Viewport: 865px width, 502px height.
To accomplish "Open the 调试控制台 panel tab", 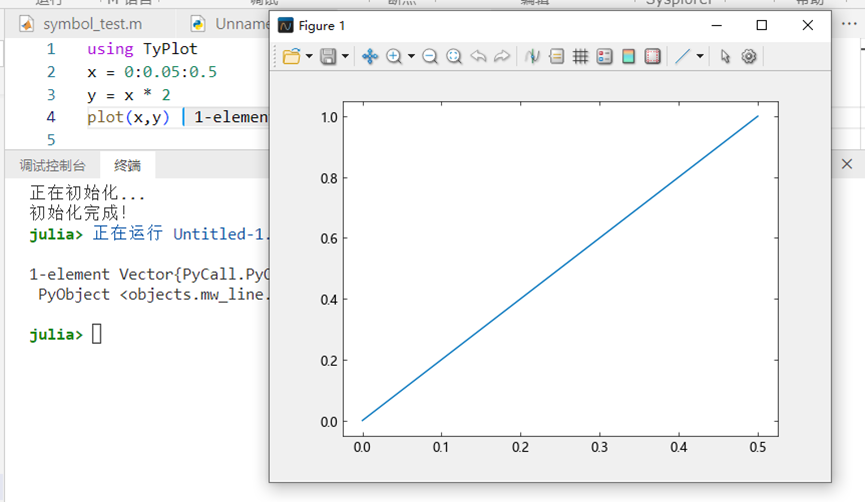I will click(x=52, y=165).
